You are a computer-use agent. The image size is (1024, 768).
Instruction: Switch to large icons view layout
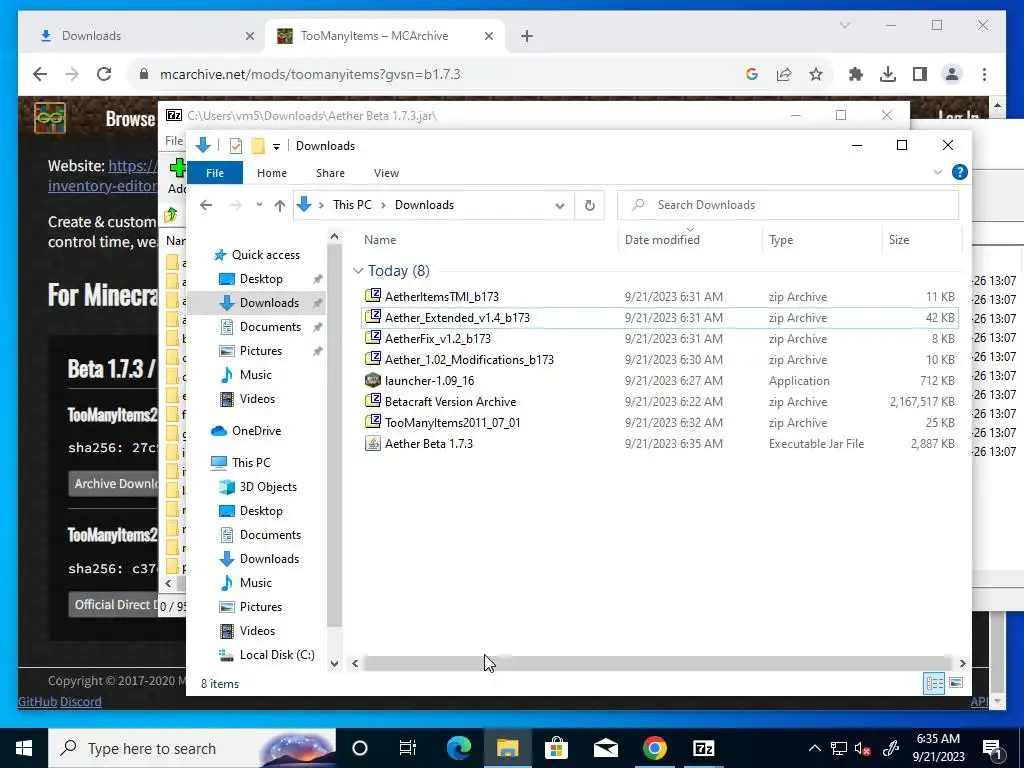tap(956, 683)
